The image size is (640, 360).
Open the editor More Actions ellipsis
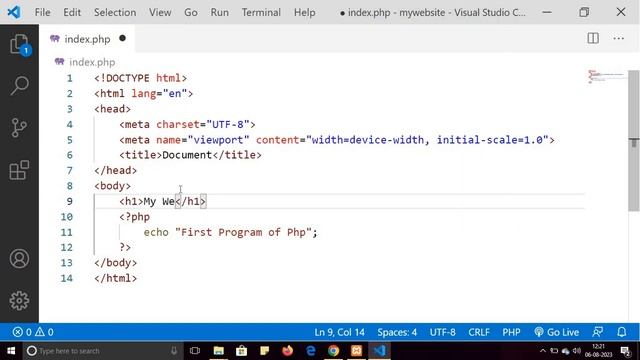tap(618, 38)
